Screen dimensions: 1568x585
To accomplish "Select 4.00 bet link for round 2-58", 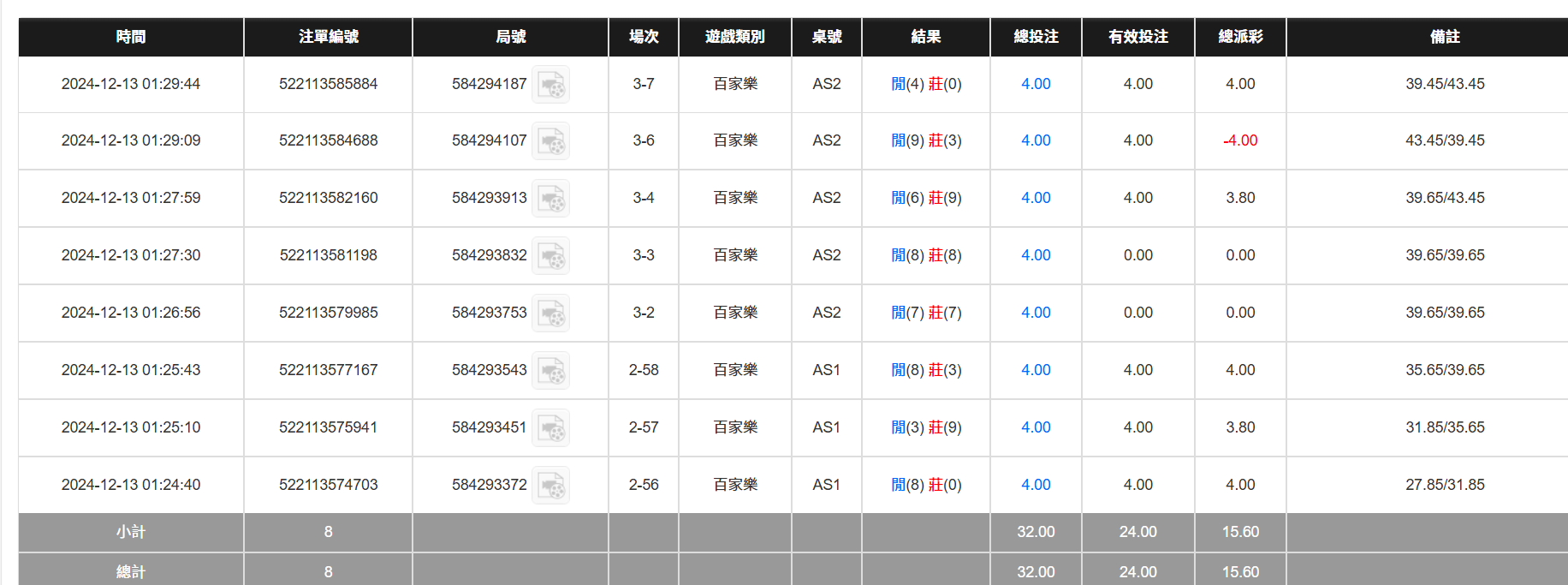I will coord(1036,370).
